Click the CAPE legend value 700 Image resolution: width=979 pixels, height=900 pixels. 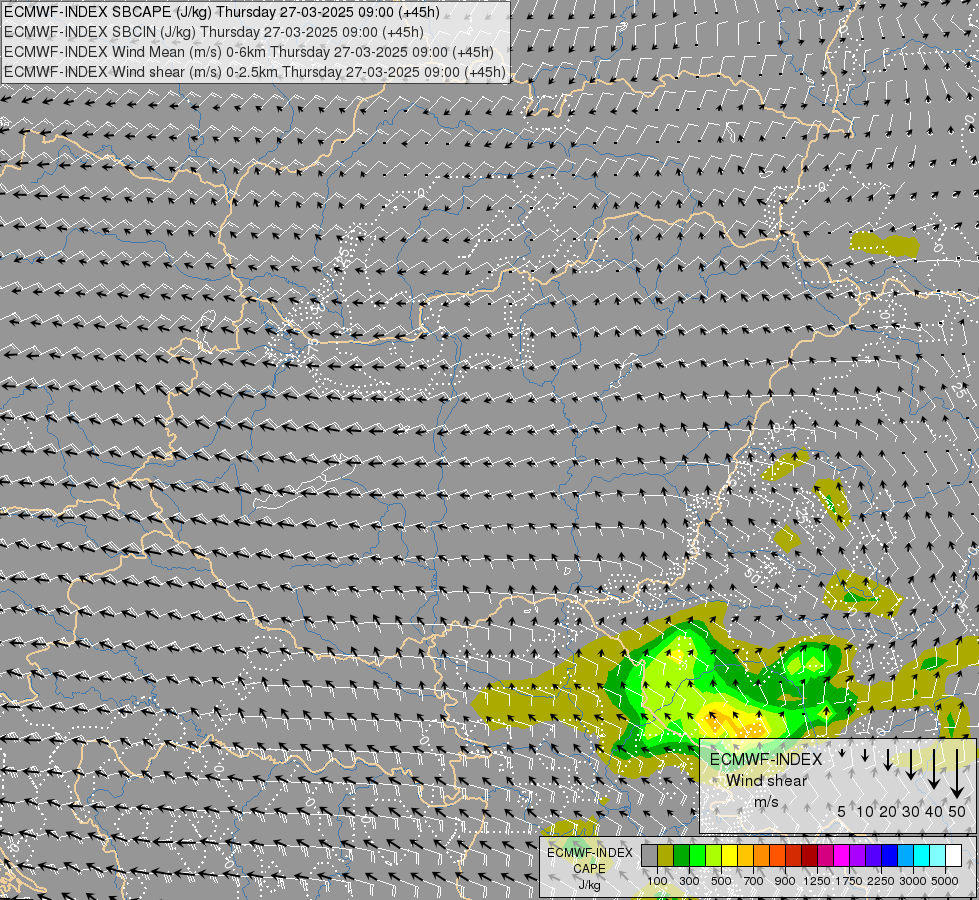[x=754, y=881]
